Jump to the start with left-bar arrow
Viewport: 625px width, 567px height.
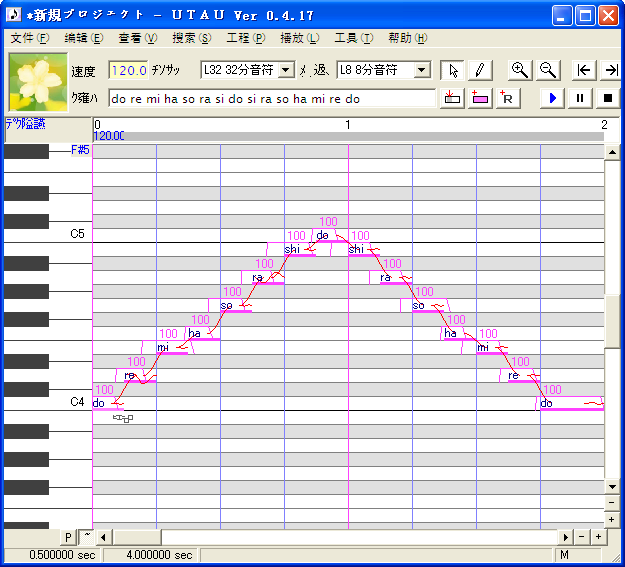point(584,71)
